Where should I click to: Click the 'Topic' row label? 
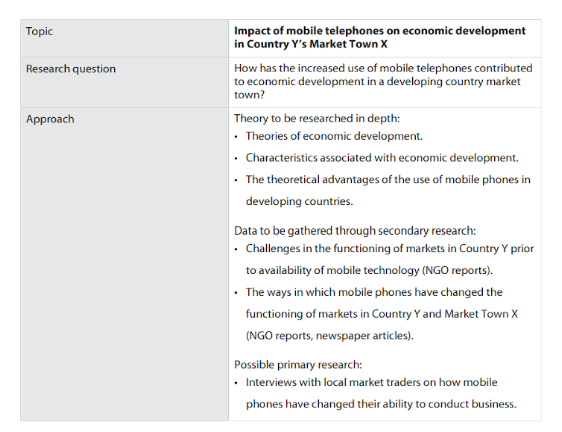pos(39,31)
